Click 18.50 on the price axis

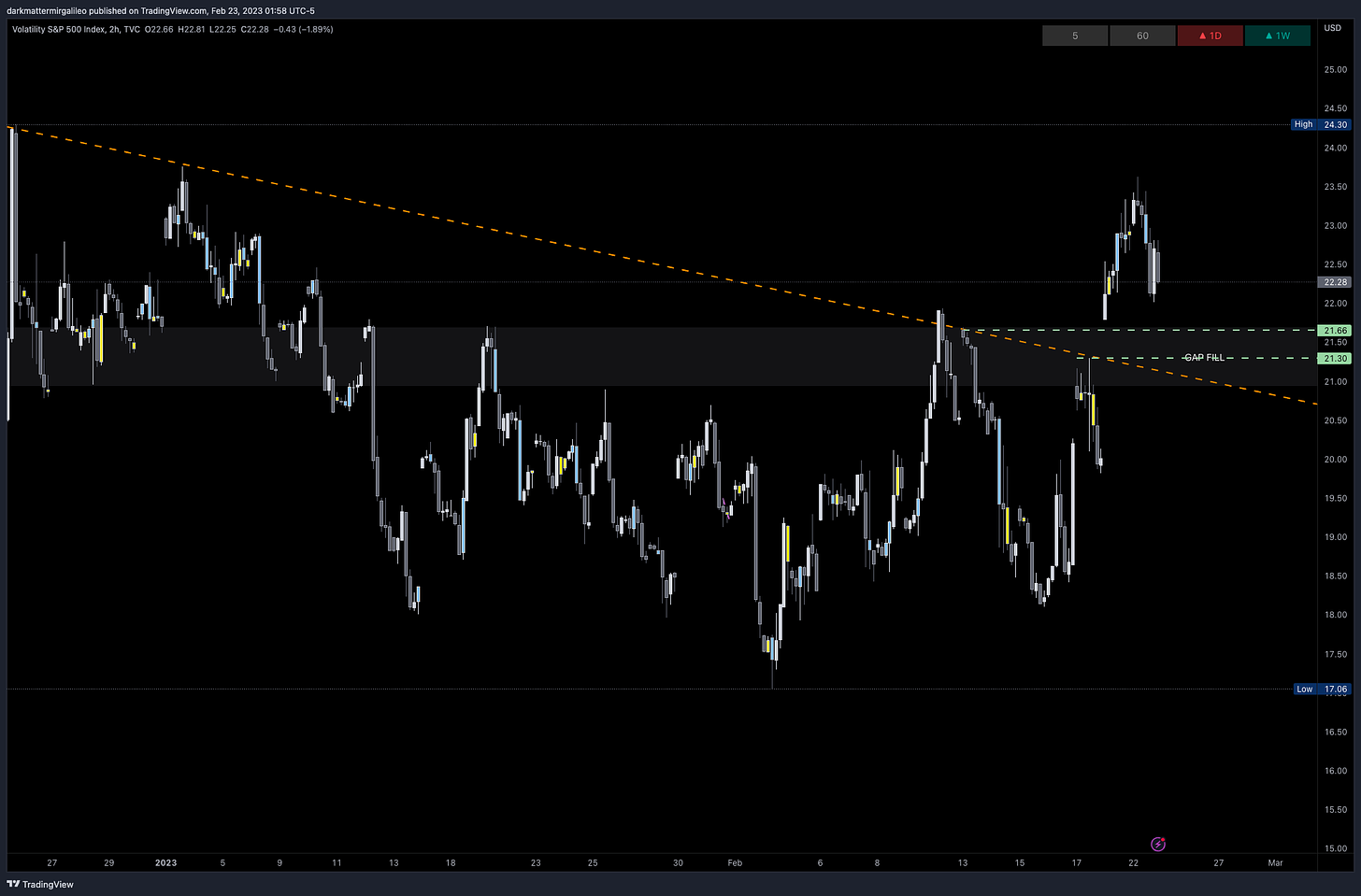tap(1335, 576)
